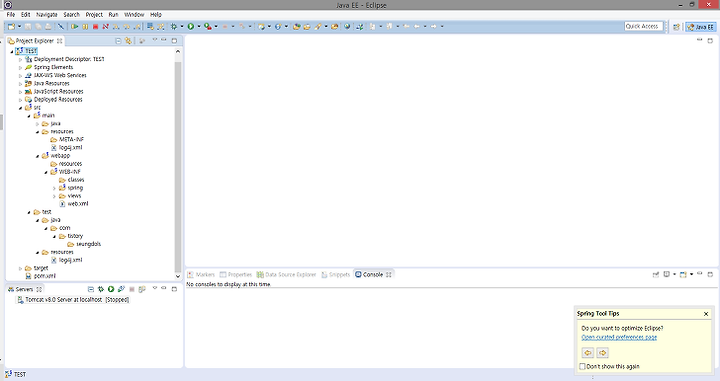Start the server with green play icon in Servers
This screenshot has height=381, width=720.
[x=111, y=289]
